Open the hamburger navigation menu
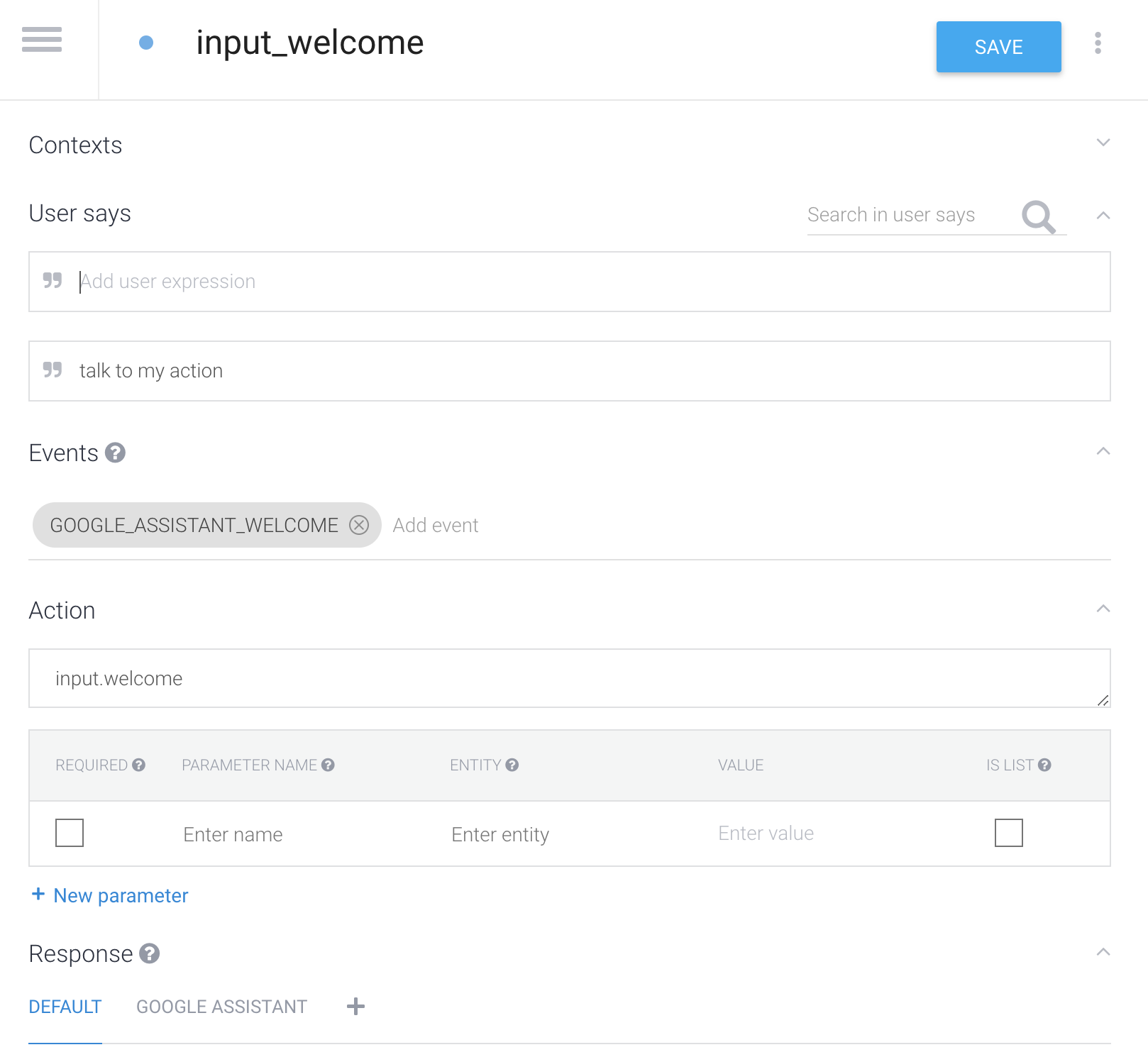The width and height of the screenshot is (1148, 1057). 42,40
